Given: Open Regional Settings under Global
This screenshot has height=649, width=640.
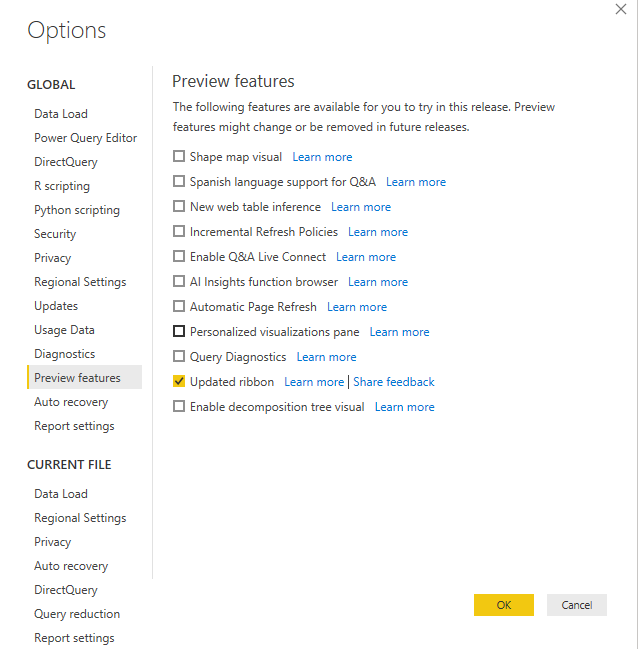Looking at the screenshot, I should click(80, 282).
